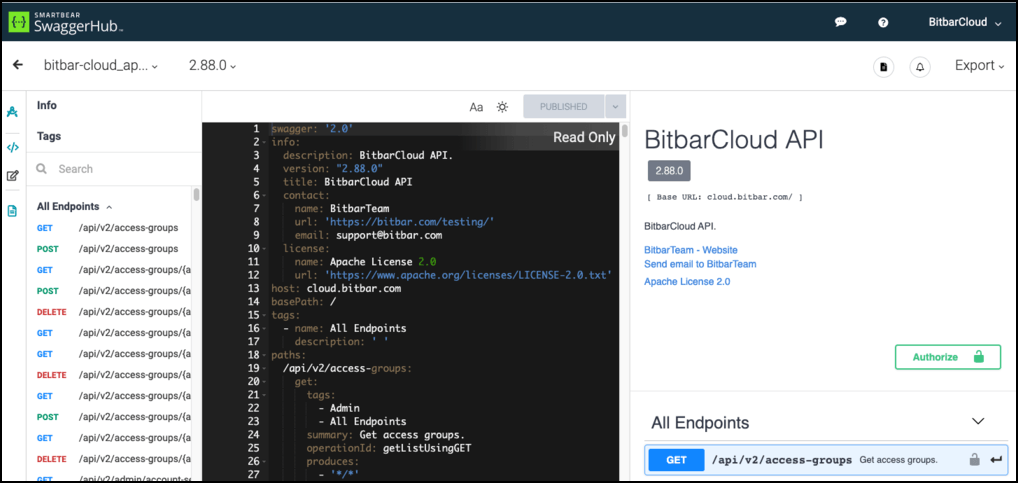The image size is (1018, 483).
Task: Click the edit pencil icon in sidebar
Action: tap(13, 176)
